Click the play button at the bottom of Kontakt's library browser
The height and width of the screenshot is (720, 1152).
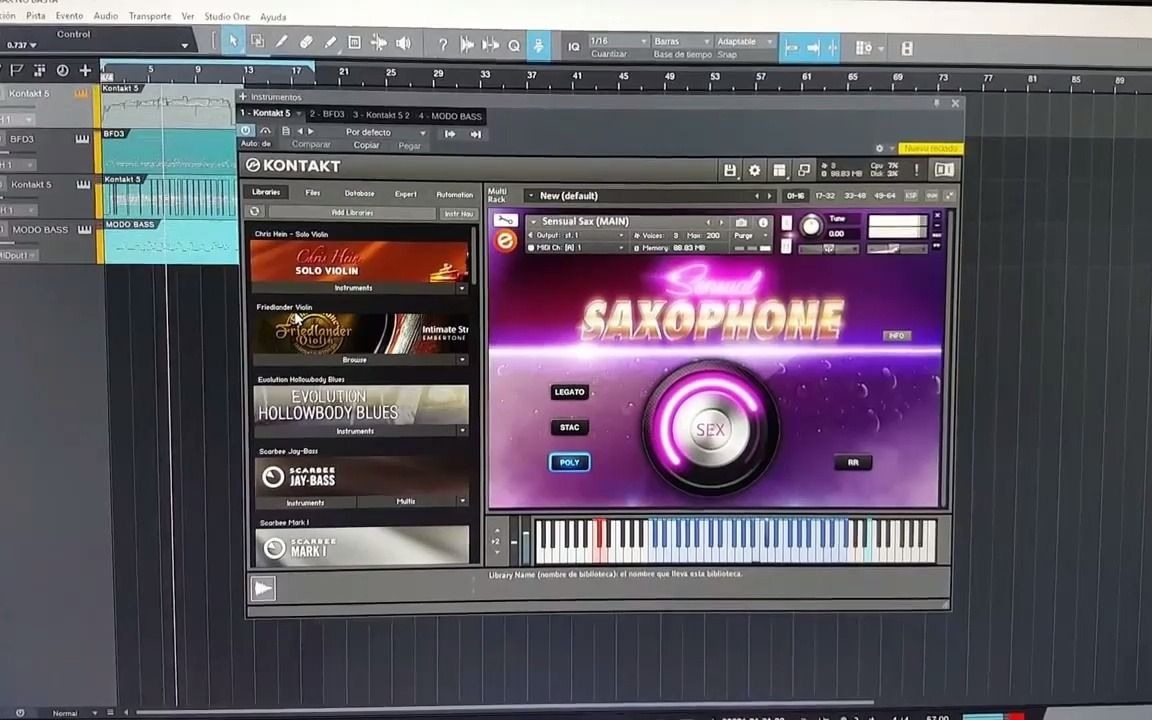point(263,588)
